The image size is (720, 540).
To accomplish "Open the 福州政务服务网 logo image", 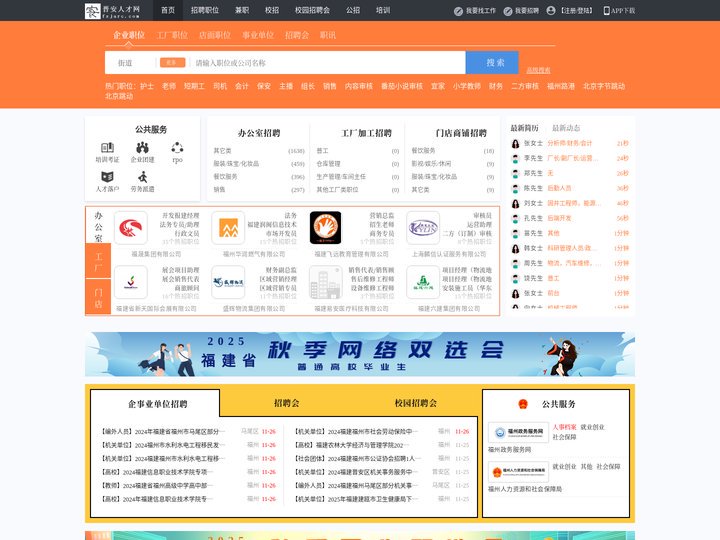I will click(518, 432).
